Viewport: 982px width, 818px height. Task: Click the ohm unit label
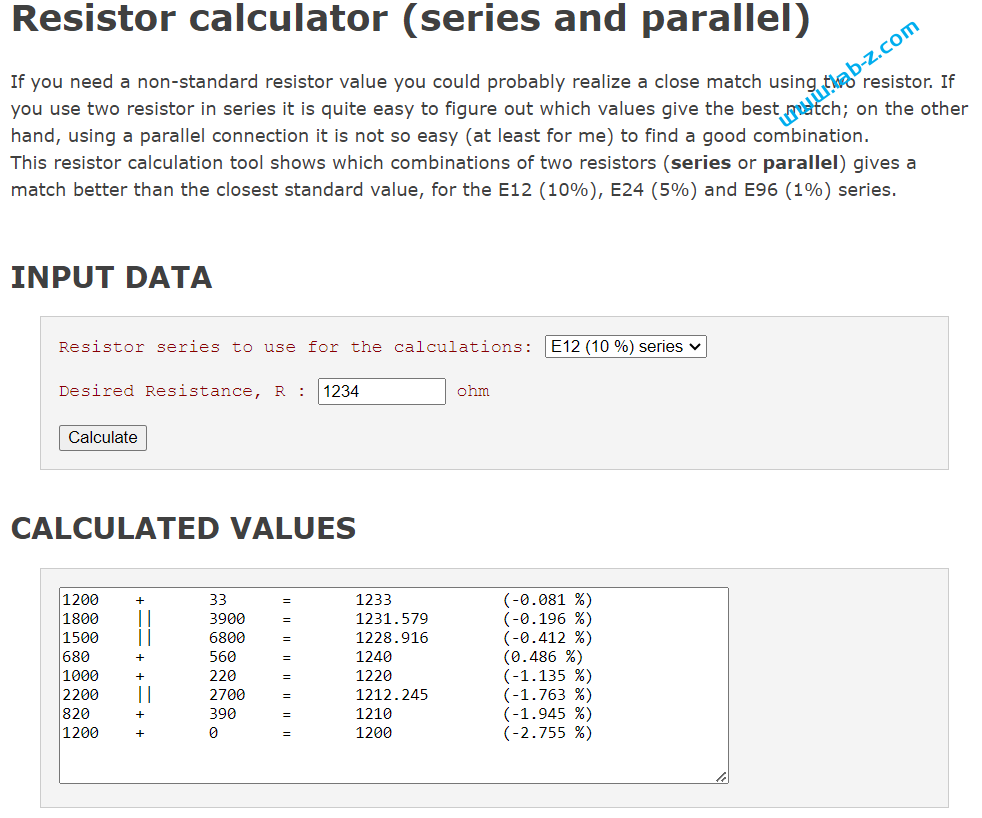[473, 391]
